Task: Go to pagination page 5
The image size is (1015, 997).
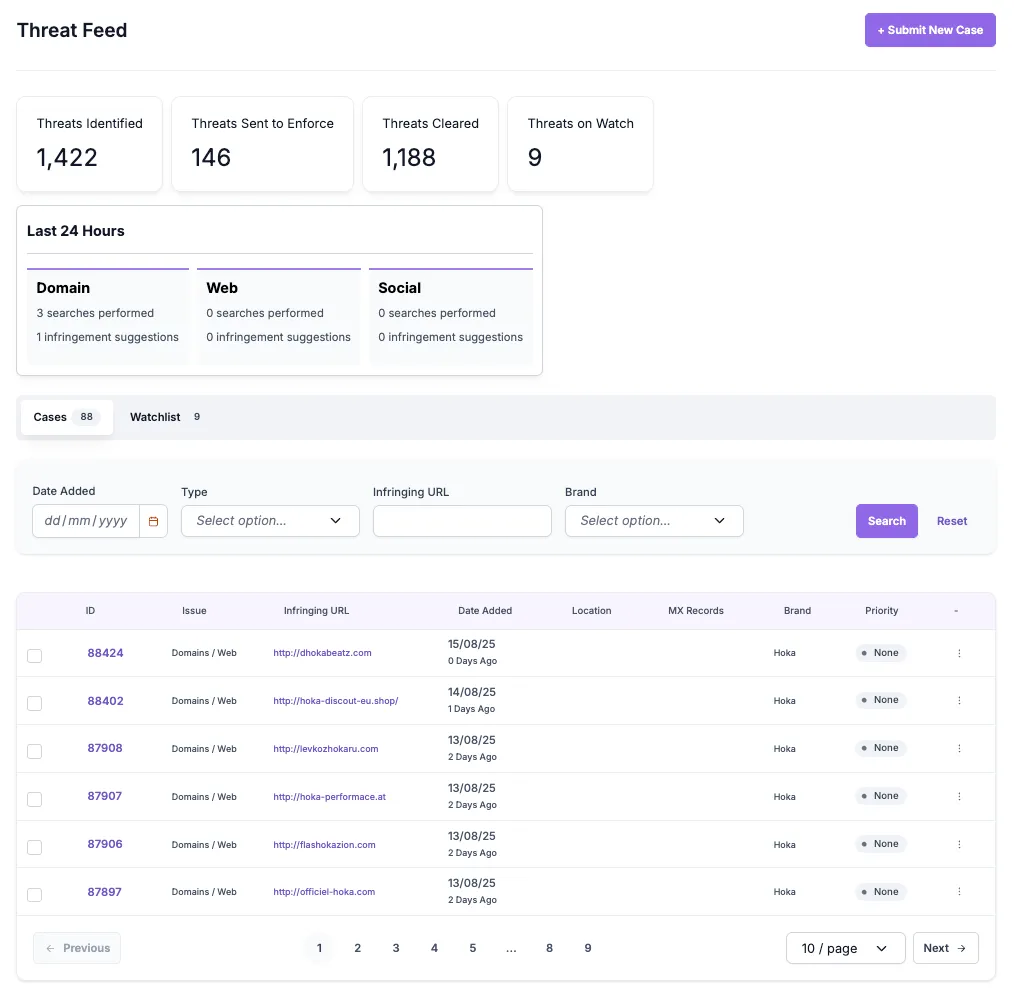Action: (x=473, y=948)
